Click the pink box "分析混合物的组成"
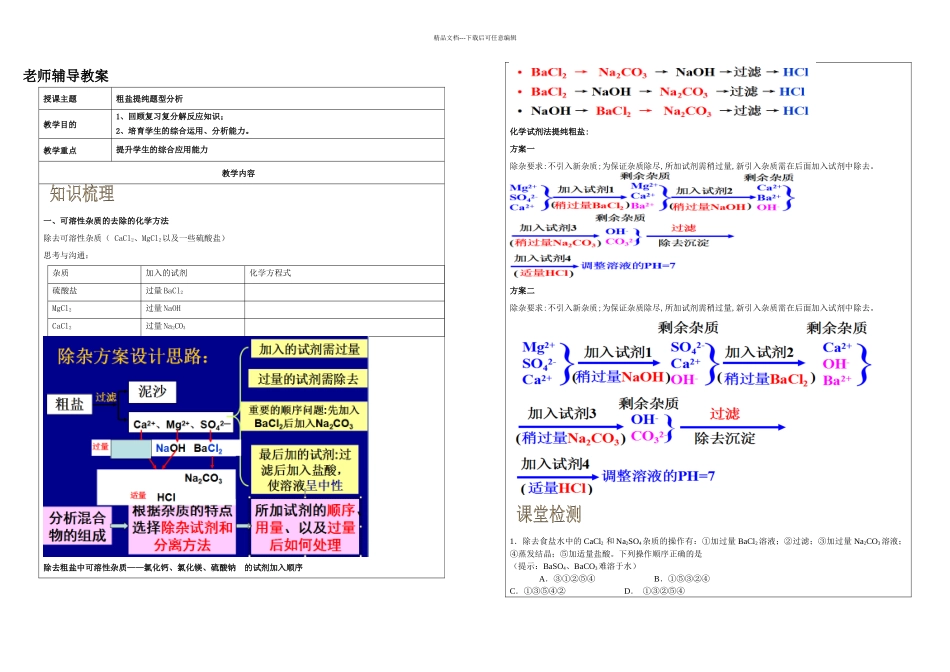 pyautogui.click(x=78, y=527)
